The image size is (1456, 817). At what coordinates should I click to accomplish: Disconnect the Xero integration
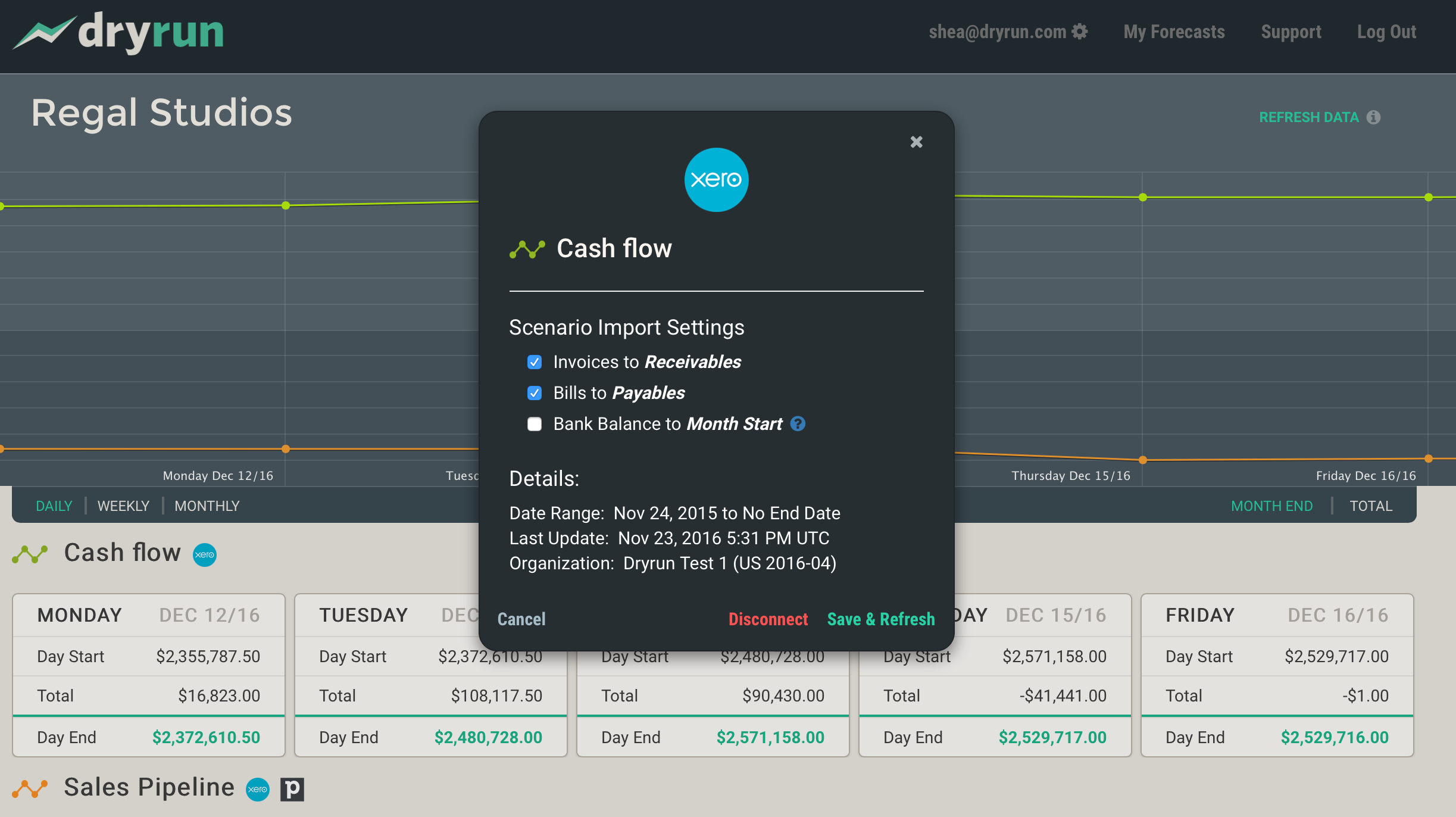pos(768,619)
